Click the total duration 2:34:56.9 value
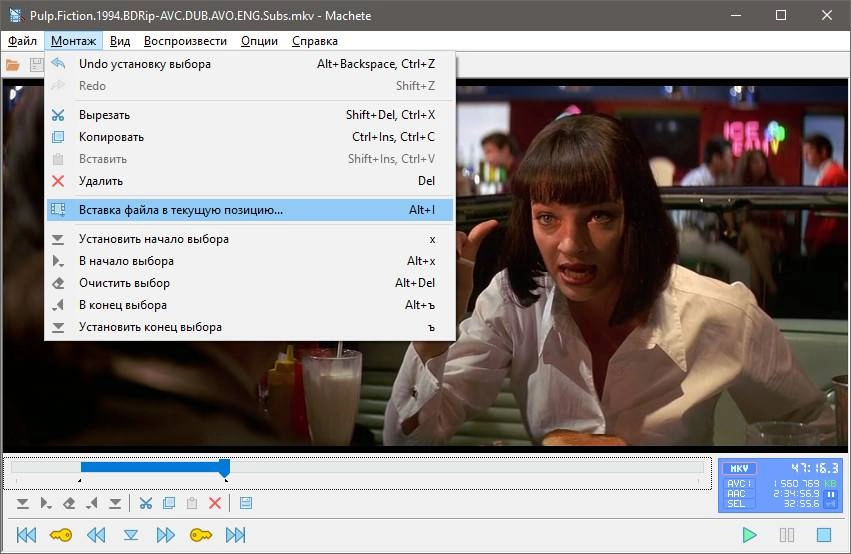Viewport: 851px width, 554px height. coord(796,494)
